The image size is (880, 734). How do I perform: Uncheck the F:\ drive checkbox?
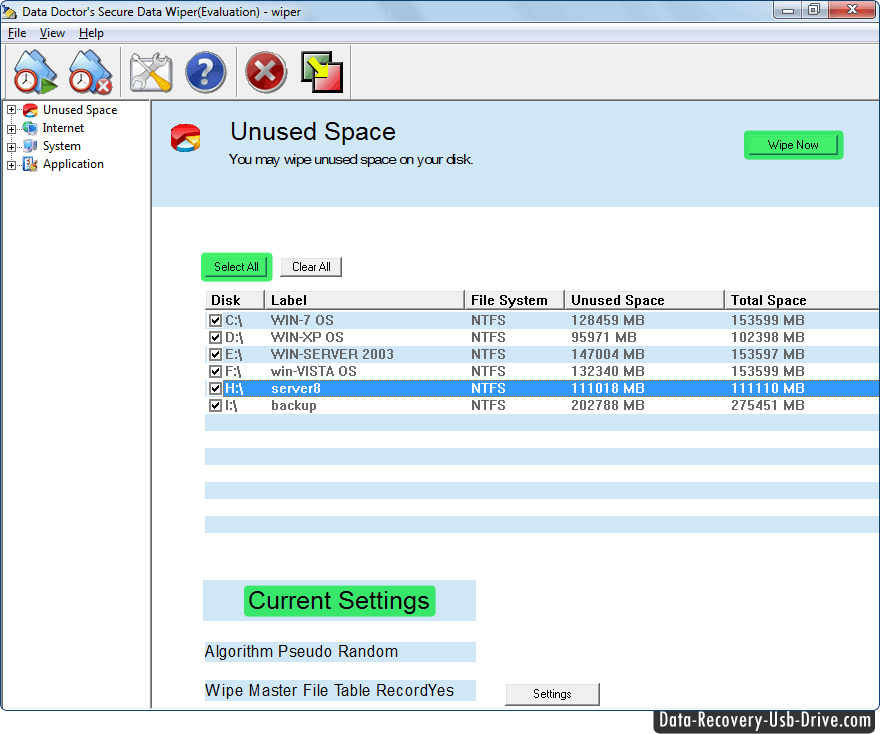pos(216,371)
